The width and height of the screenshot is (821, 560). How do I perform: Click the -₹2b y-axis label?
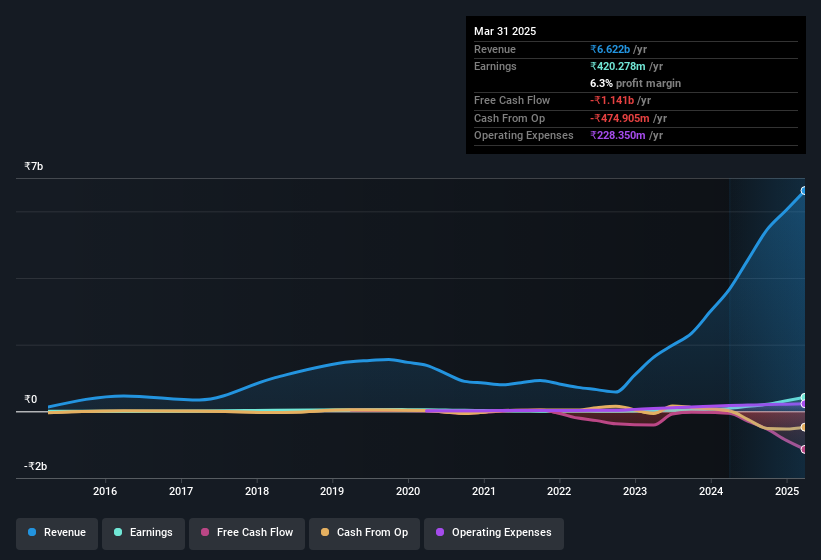pos(36,466)
